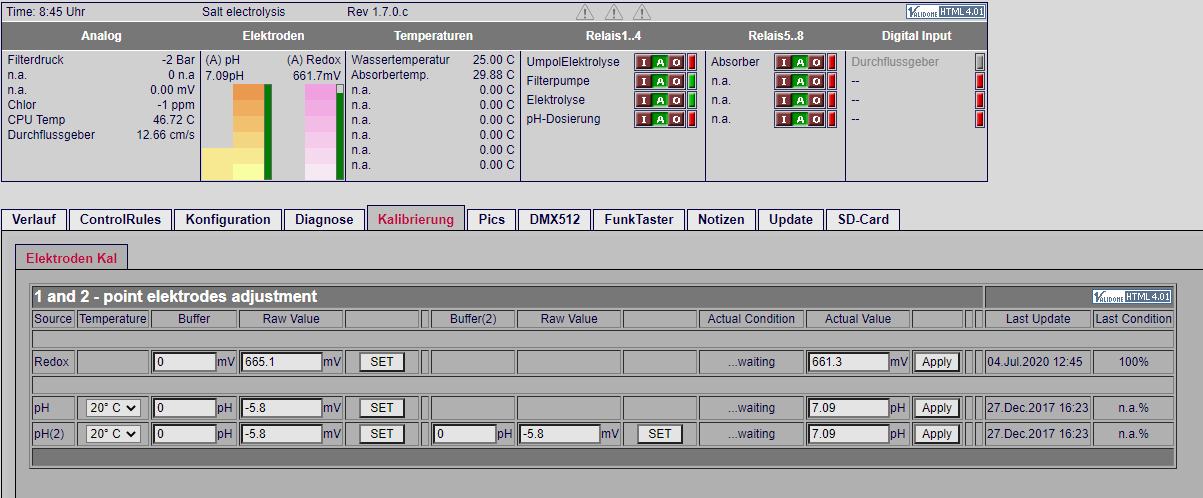Image resolution: width=1203 pixels, height=498 pixels.
Task: Switch to the SD-Card tab
Action: pos(863,219)
